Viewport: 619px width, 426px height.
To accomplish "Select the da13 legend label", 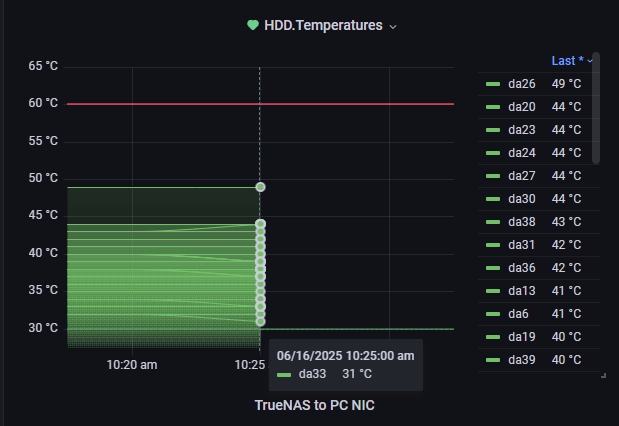I will [522, 291].
